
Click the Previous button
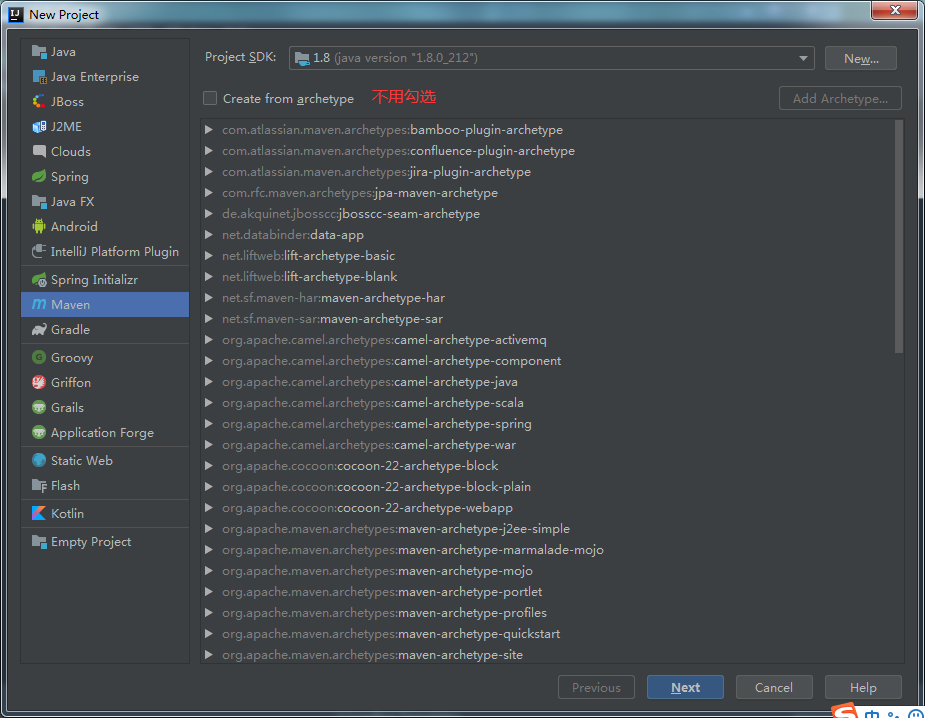[x=596, y=687]
